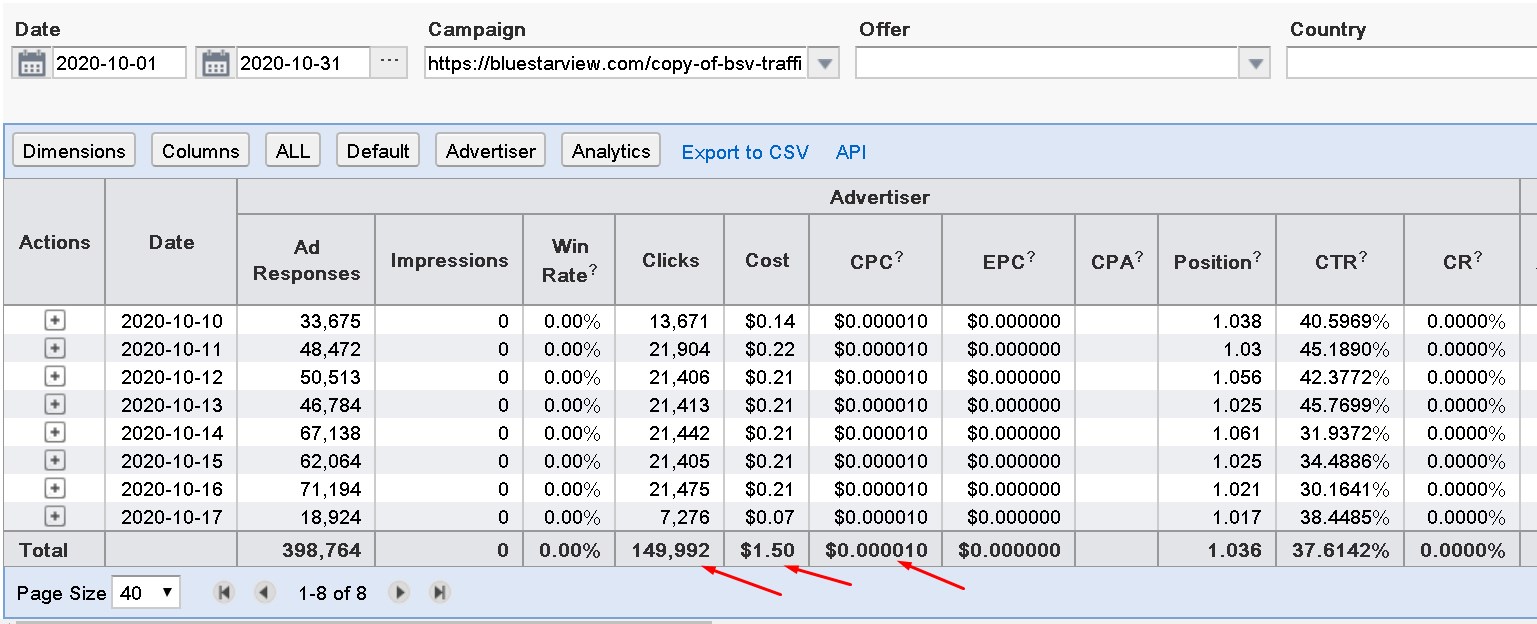Go to first page of results
The width and height of the screenshot is (1537, 624).
pyautogui.click(x=225, y=593)
